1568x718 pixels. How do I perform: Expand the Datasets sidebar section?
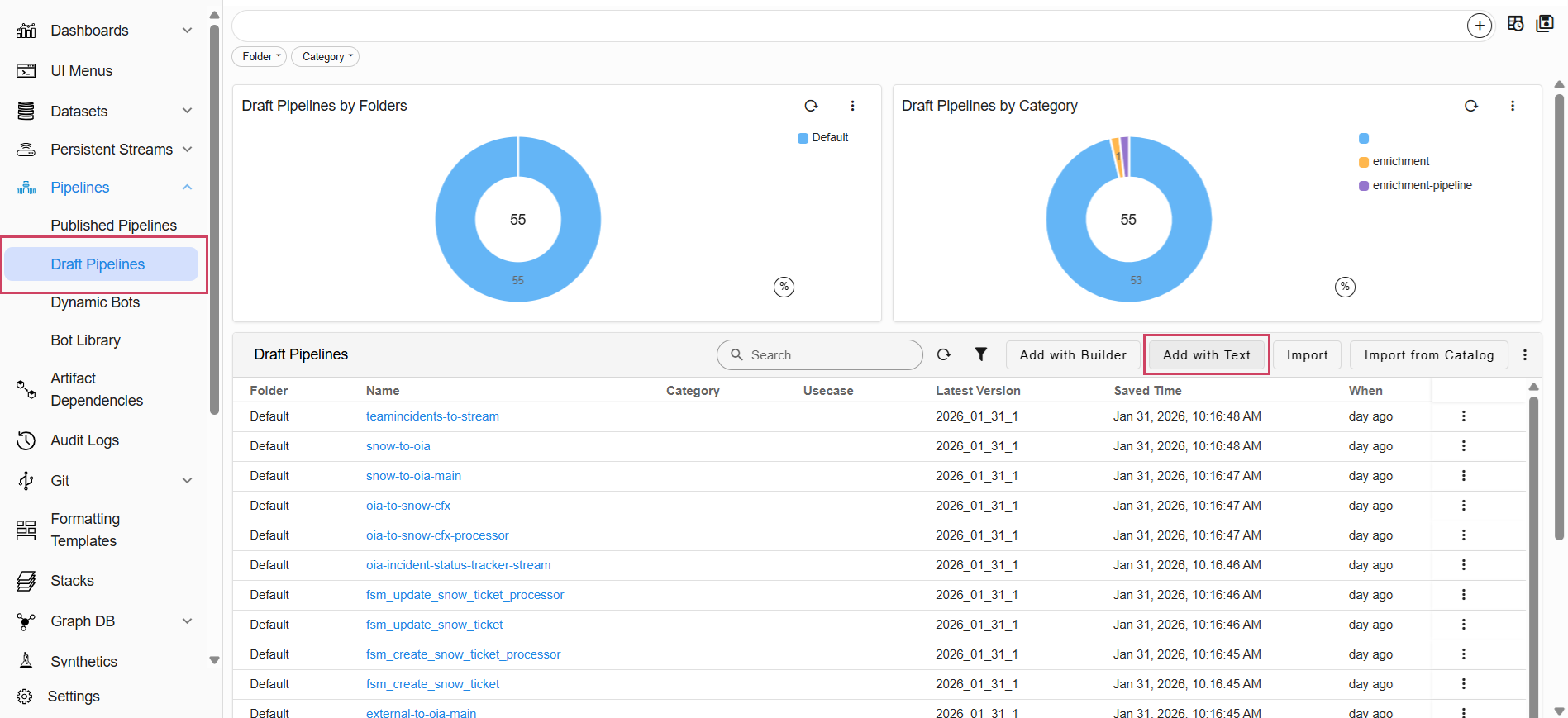pyautogui.click(x=187, y=111)
